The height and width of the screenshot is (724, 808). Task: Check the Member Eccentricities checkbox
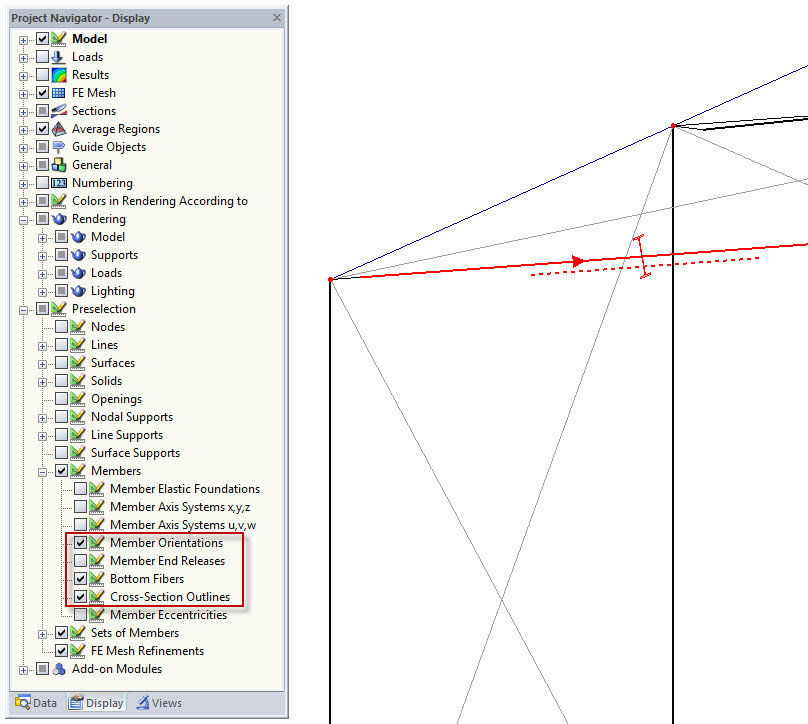(x=80, y=615)
